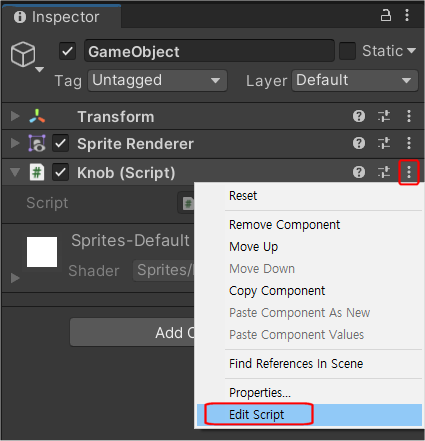Image resolution: width=425 pixels, height=441 pixels.
Task: Open the Tag dropdown showing Untagged
Action: [157, 80]
